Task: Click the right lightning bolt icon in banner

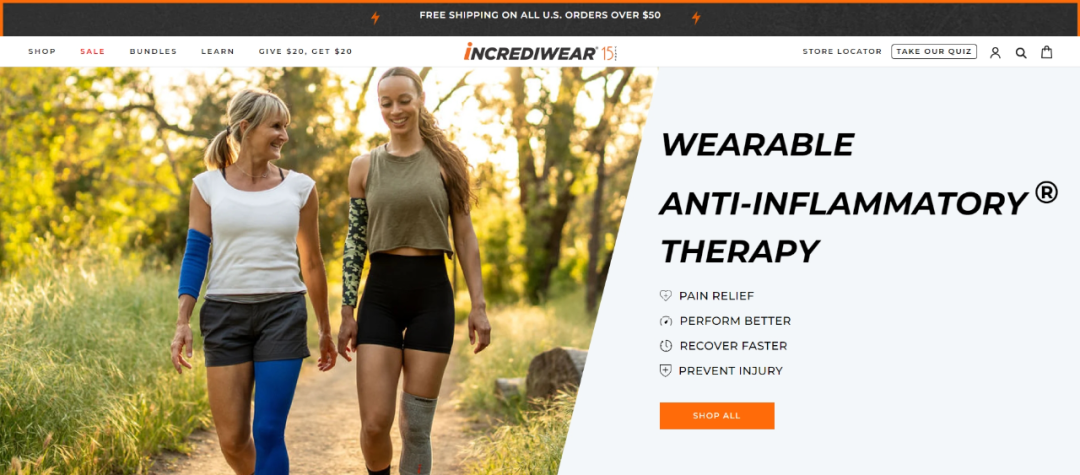Action: pos(696,17)
